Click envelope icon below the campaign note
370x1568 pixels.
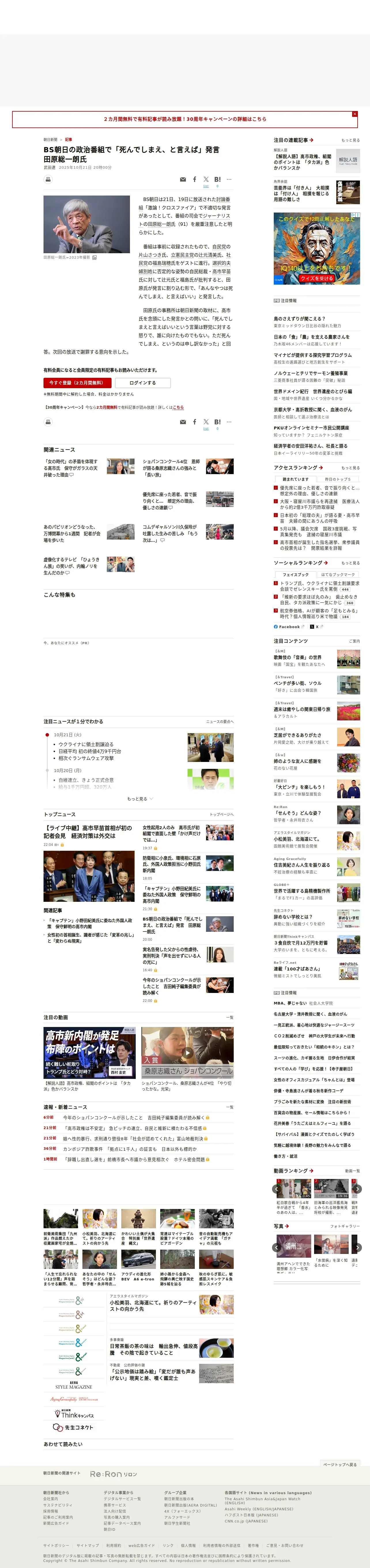pyautogui.click(x=183, y=422)
